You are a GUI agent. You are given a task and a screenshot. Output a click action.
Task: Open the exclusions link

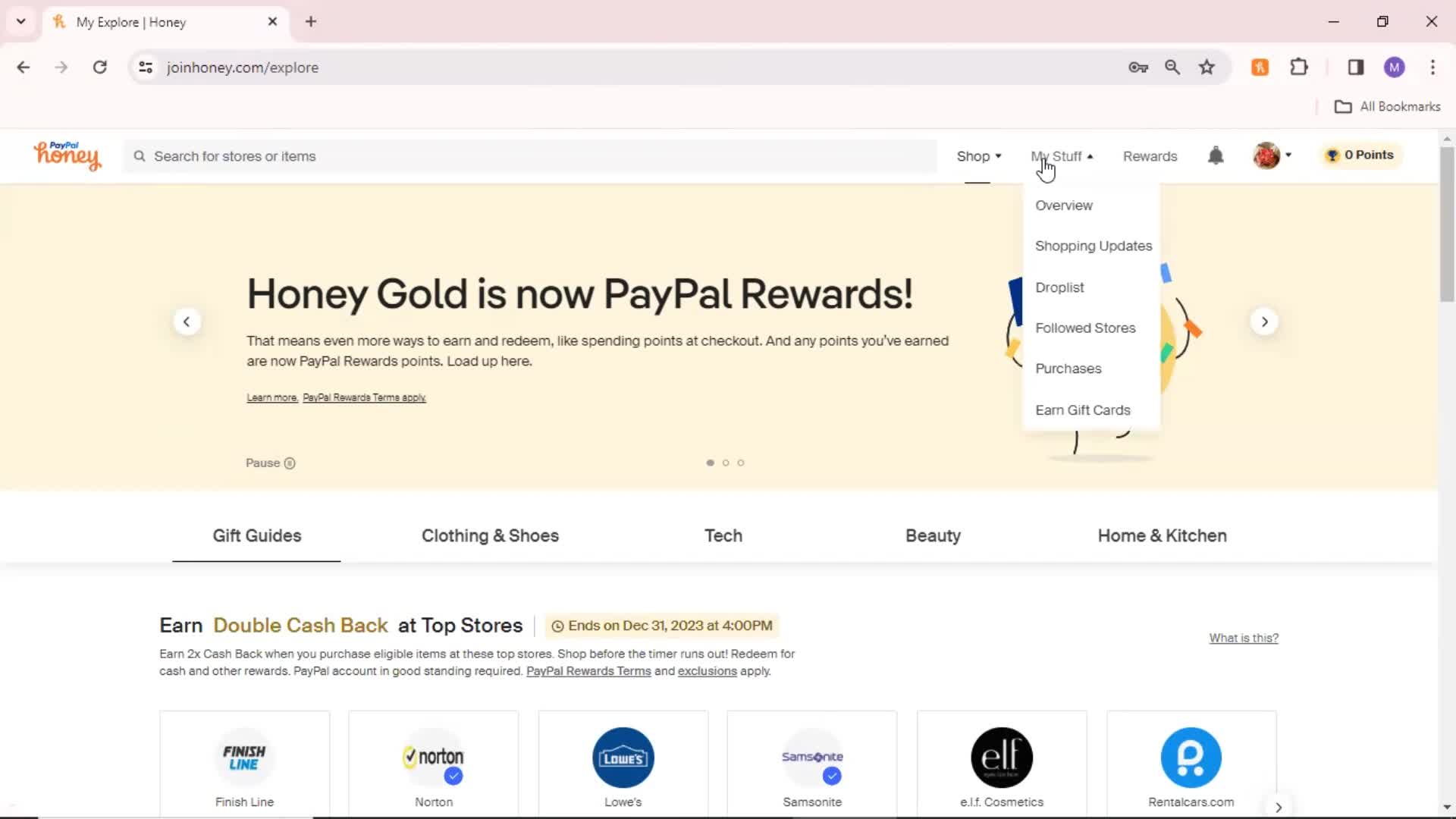tap(707, 672)
